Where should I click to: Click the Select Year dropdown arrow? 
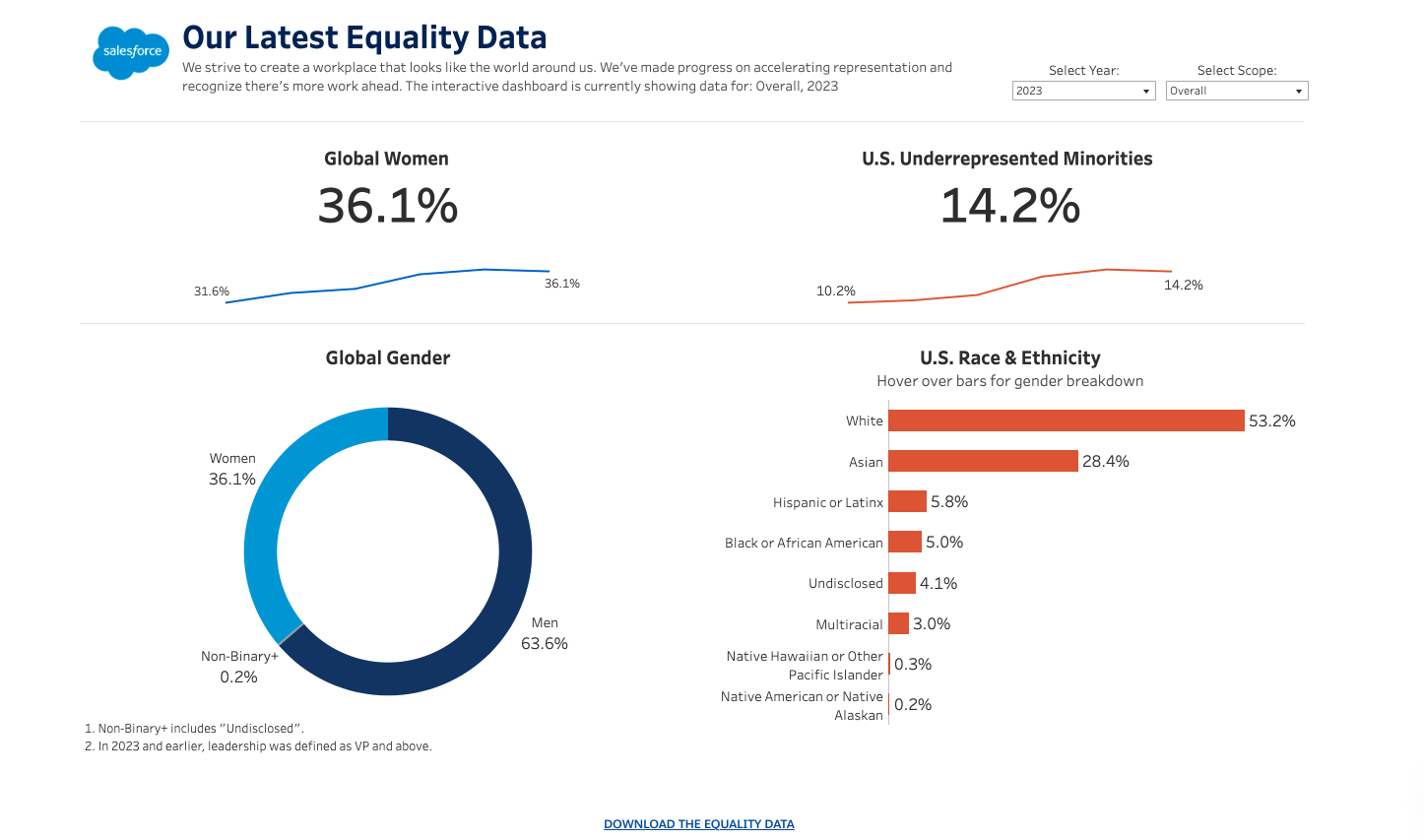point(1148,91)
